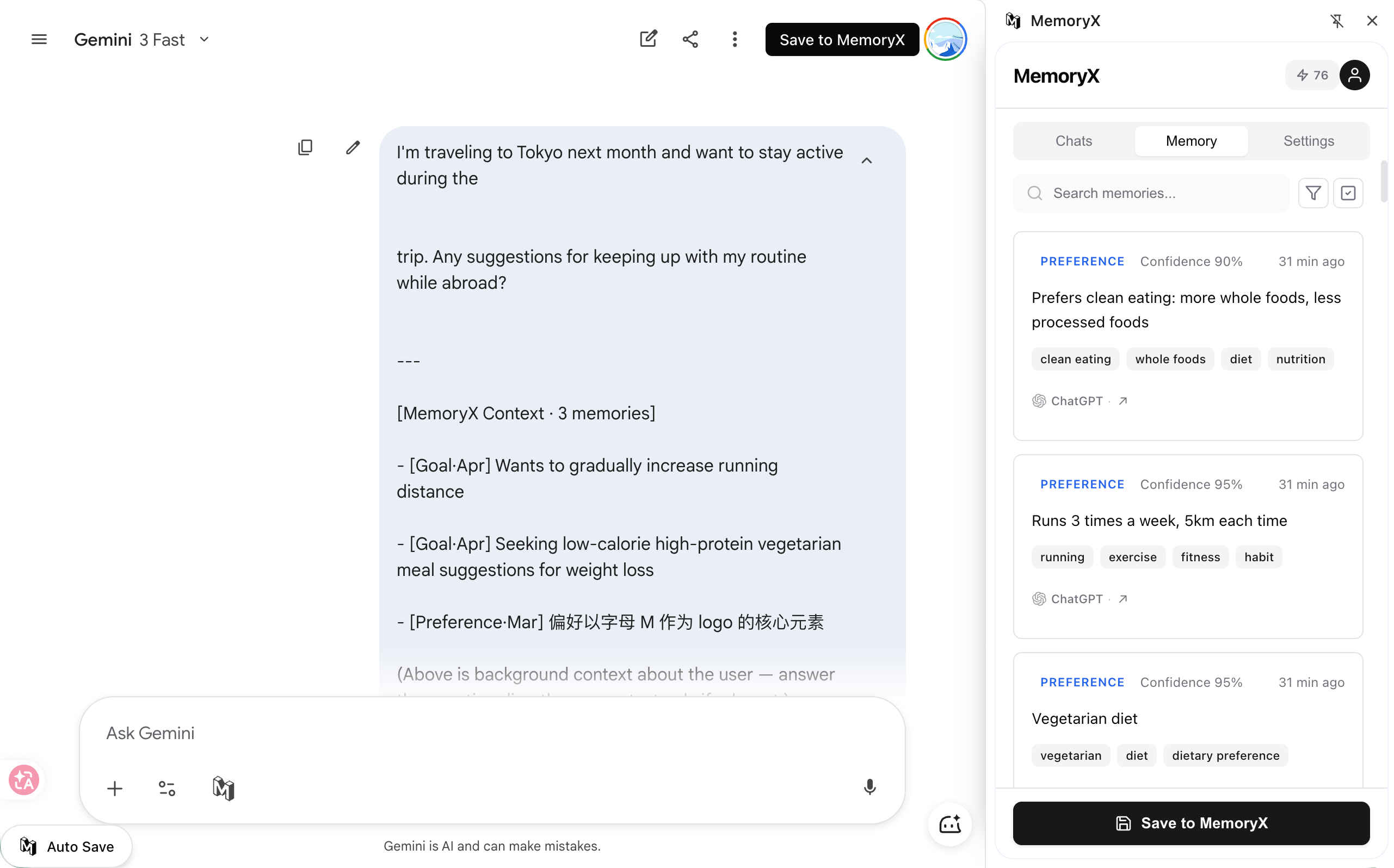Select the 'clean eating' tag
Viewport: 1394px width, 868px height.
[x=1075, y=359]
